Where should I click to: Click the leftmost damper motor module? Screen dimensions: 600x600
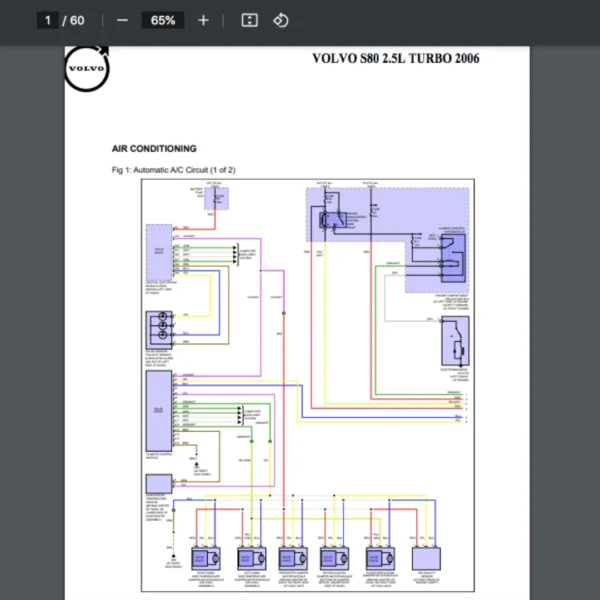tap(206, 558)
